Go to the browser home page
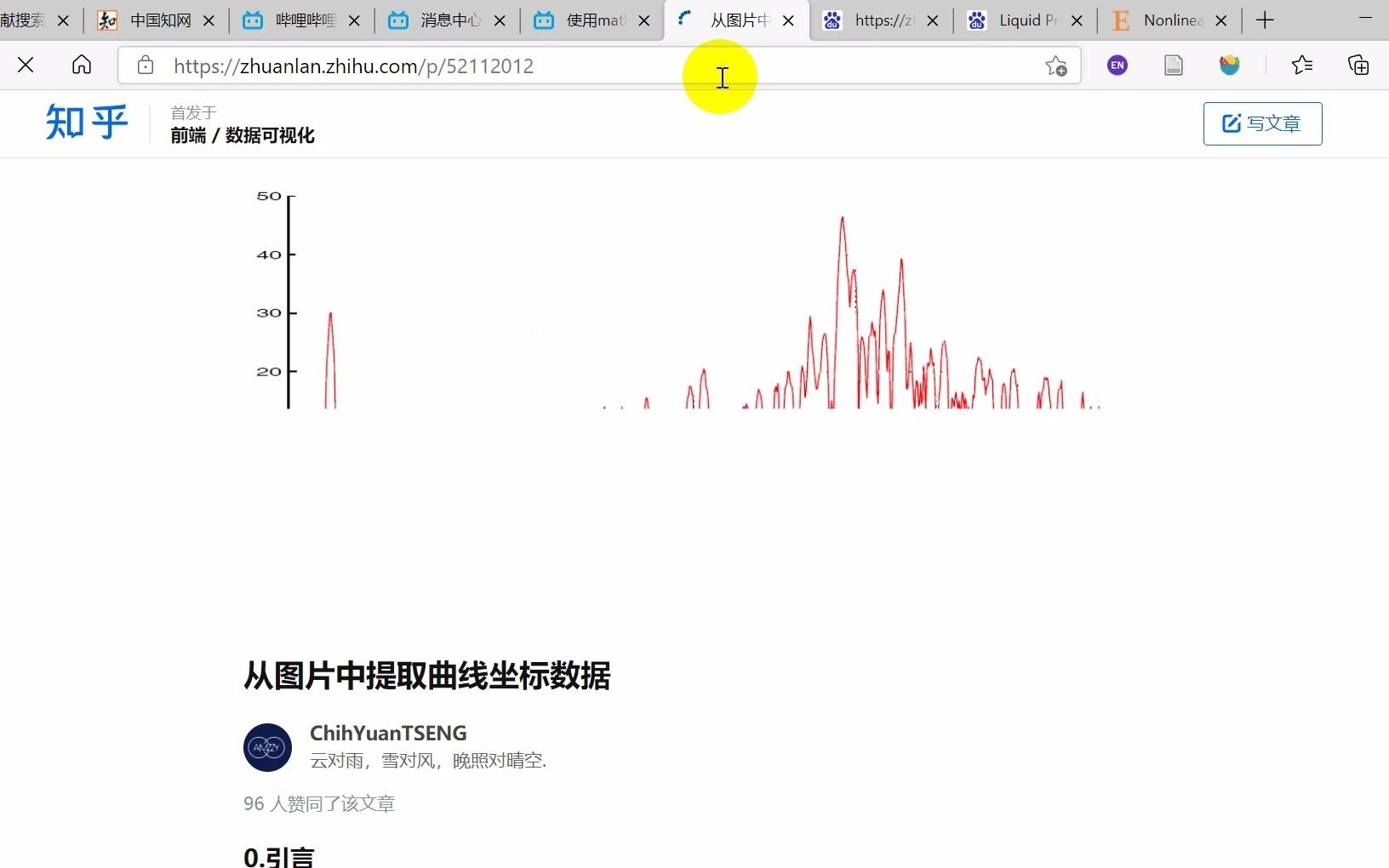 coord(82,65)
